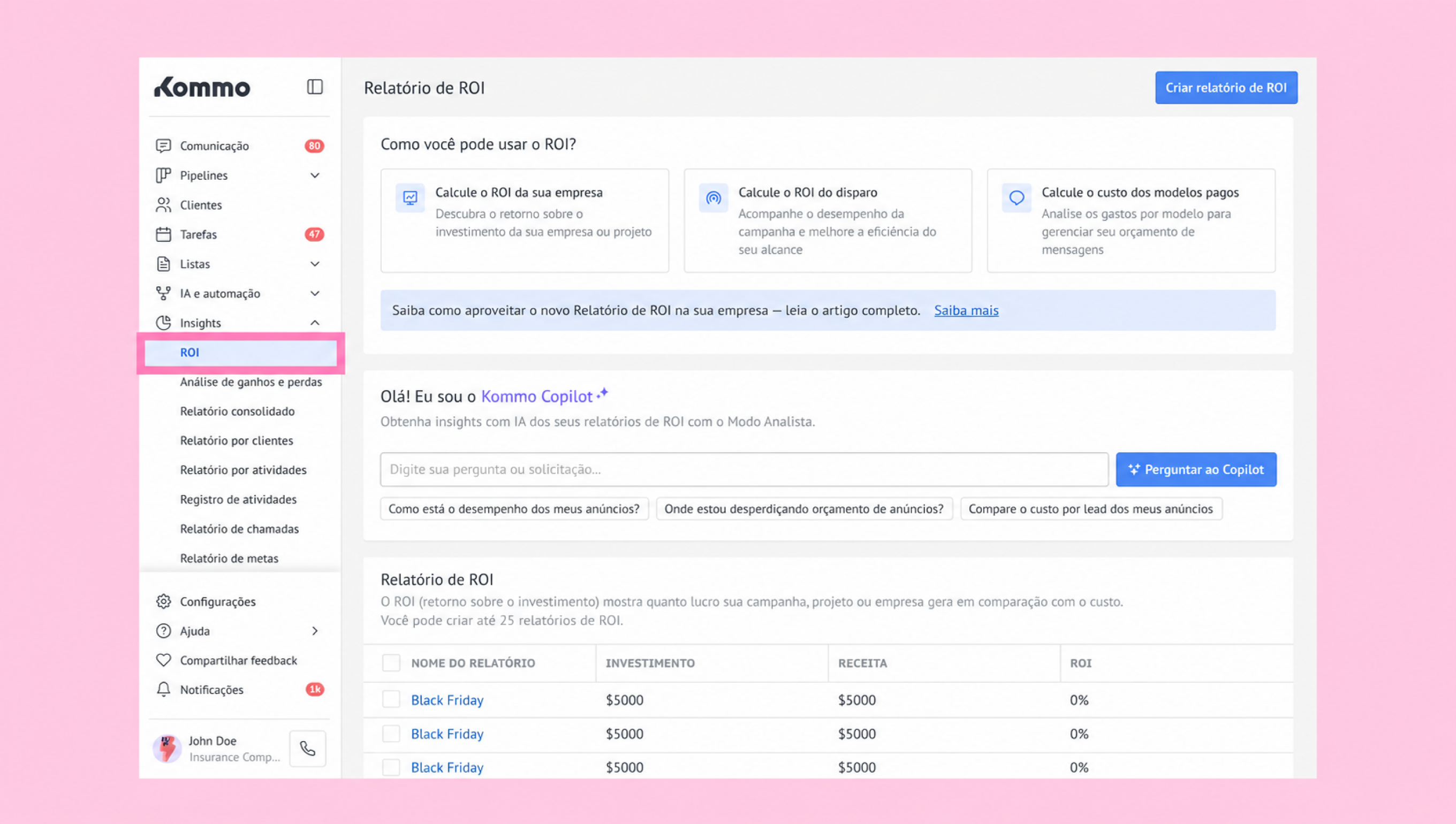This screenshot has height=824, width=1456.
Task: Check the first Black Friday row checkbox
Action: point(391,699)
